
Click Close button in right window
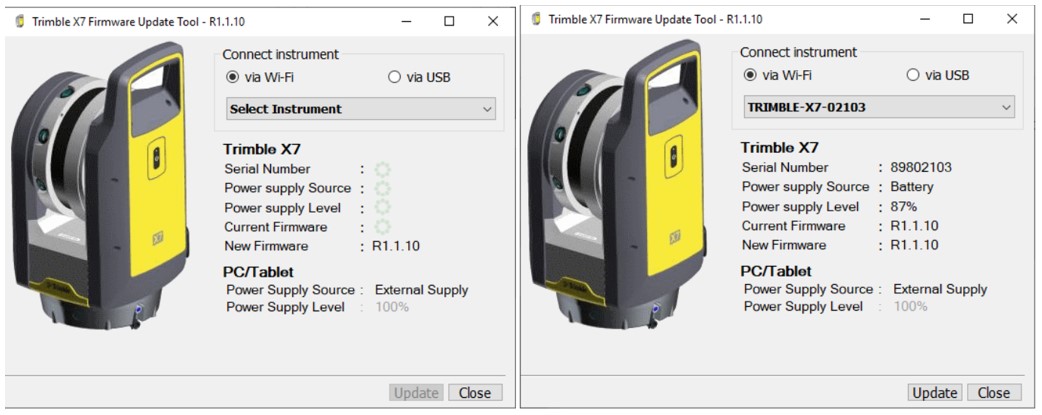(994, 393)
